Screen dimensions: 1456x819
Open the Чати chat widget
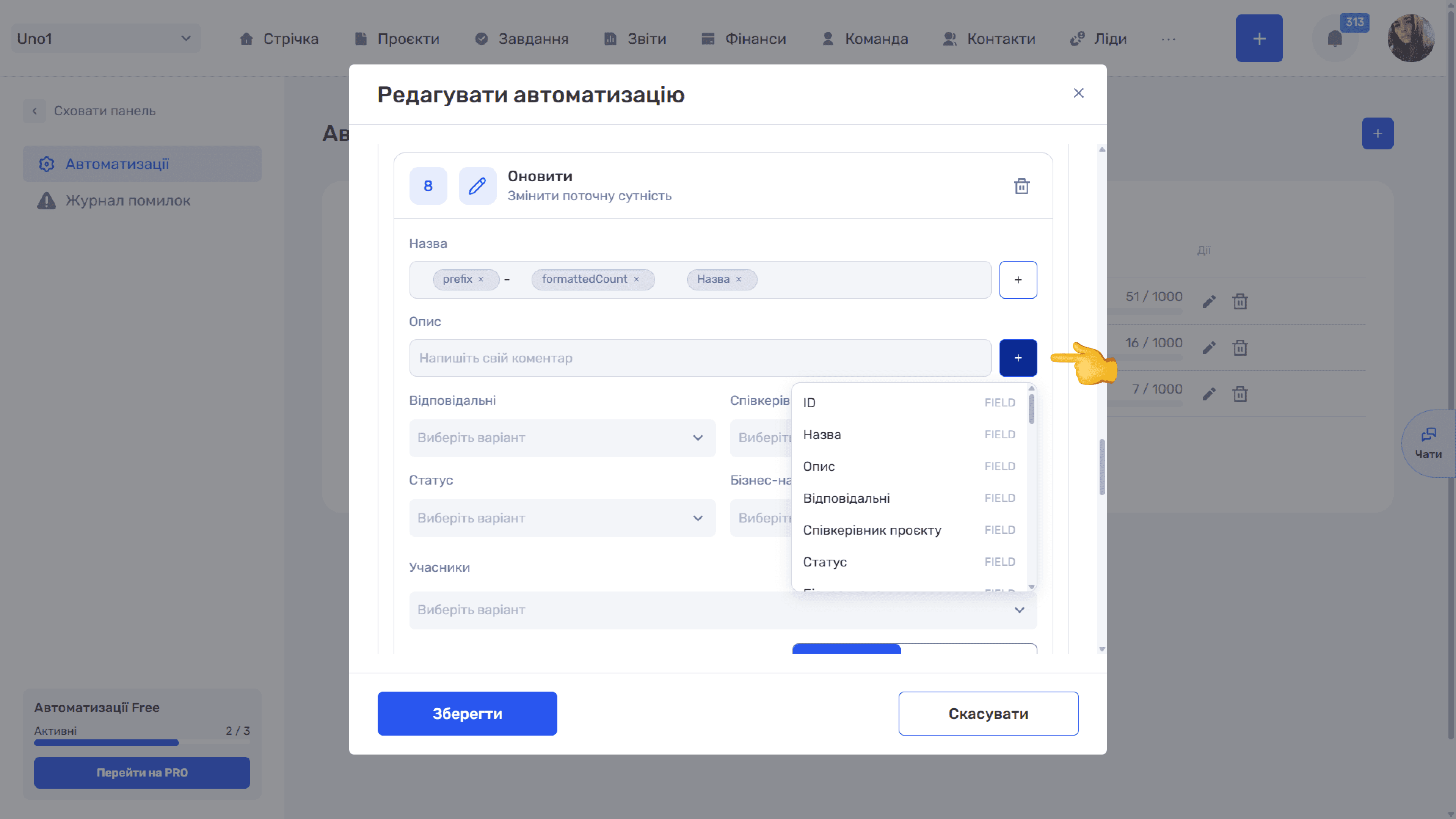click(1428, 444)
